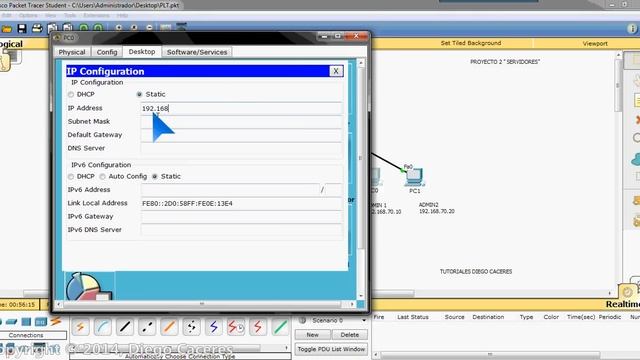This screenshot has width=640, height=360.
Task: Select the green Octal cable icon
Action: pyautogui.click(x=280, y=327)
